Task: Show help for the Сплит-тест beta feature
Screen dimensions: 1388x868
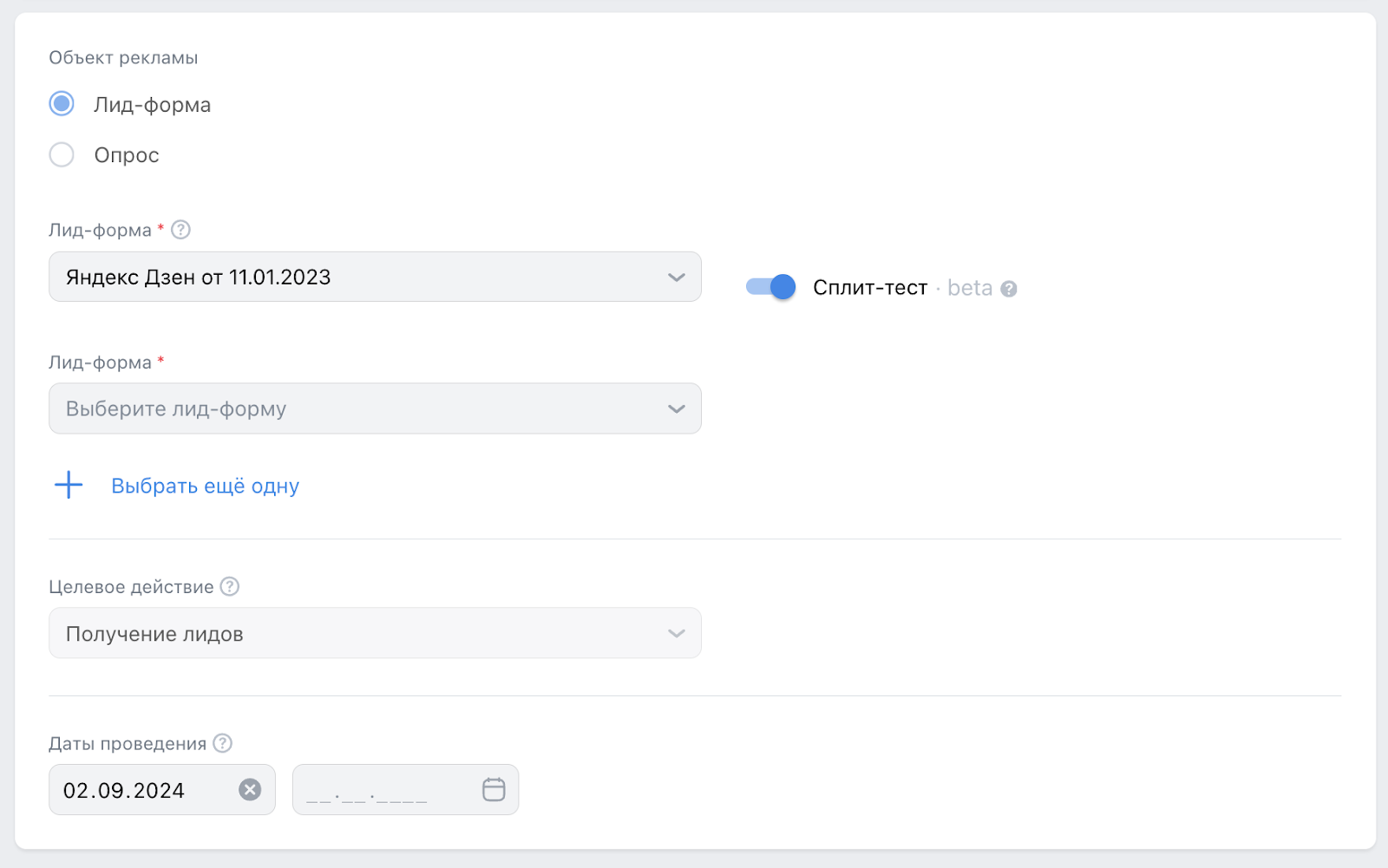Action: tap(1008, 289)
